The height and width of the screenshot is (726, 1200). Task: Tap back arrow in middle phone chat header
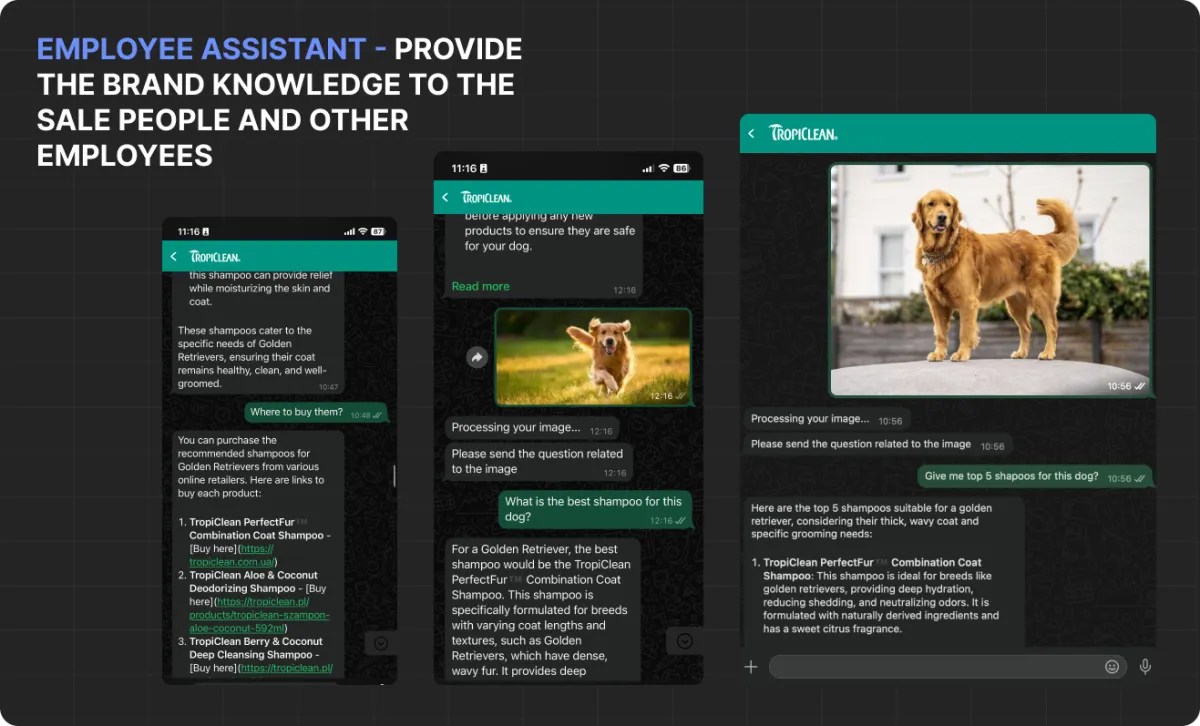(x=445, y=198)
